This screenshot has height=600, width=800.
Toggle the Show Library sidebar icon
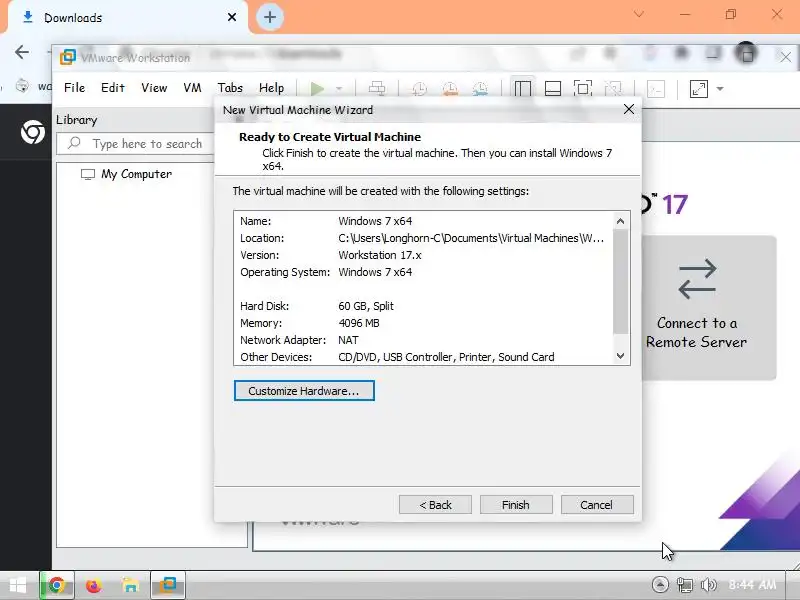(x=522, y=89)
